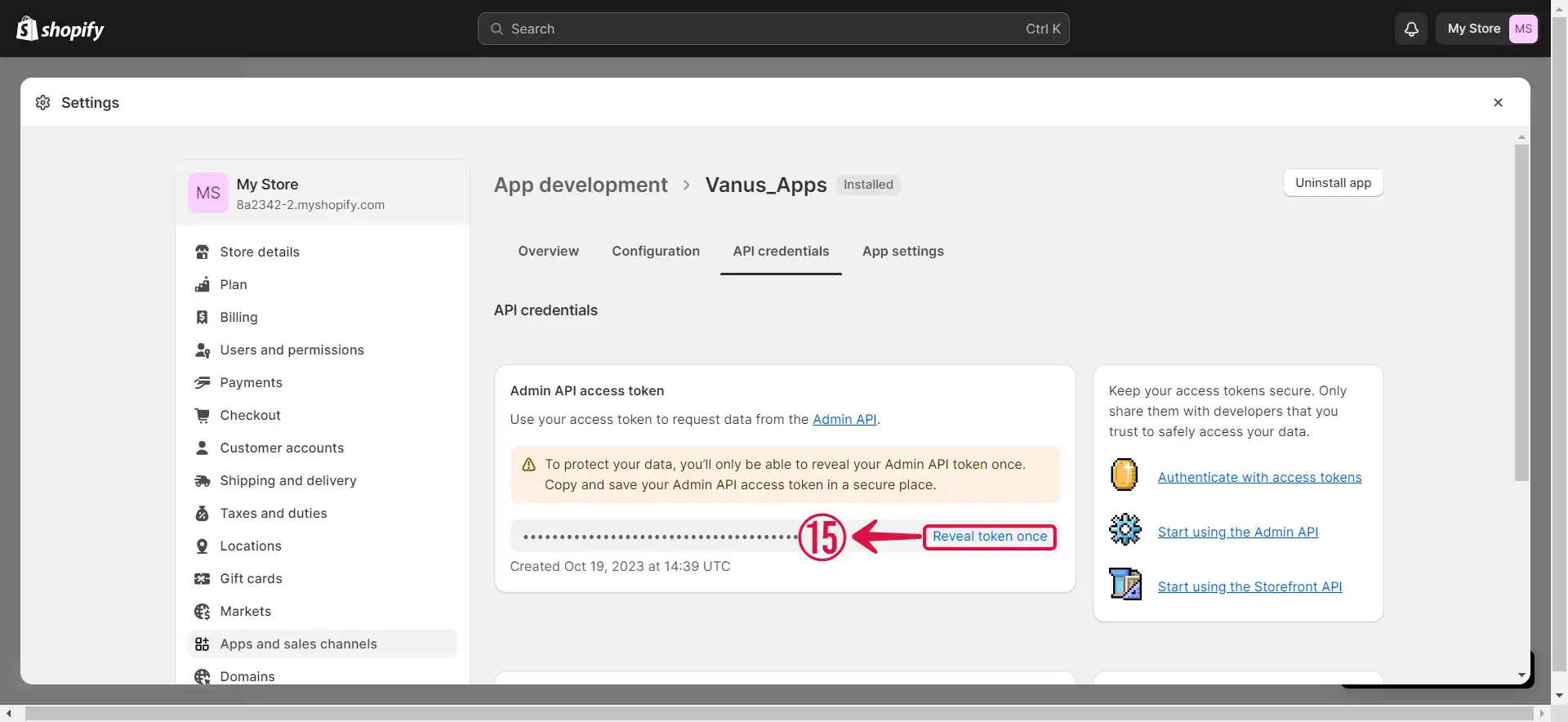The height and width of the screenshot is (722, 1568).
Task: Switch to the Configuration tab
Action: coord(656,251)
